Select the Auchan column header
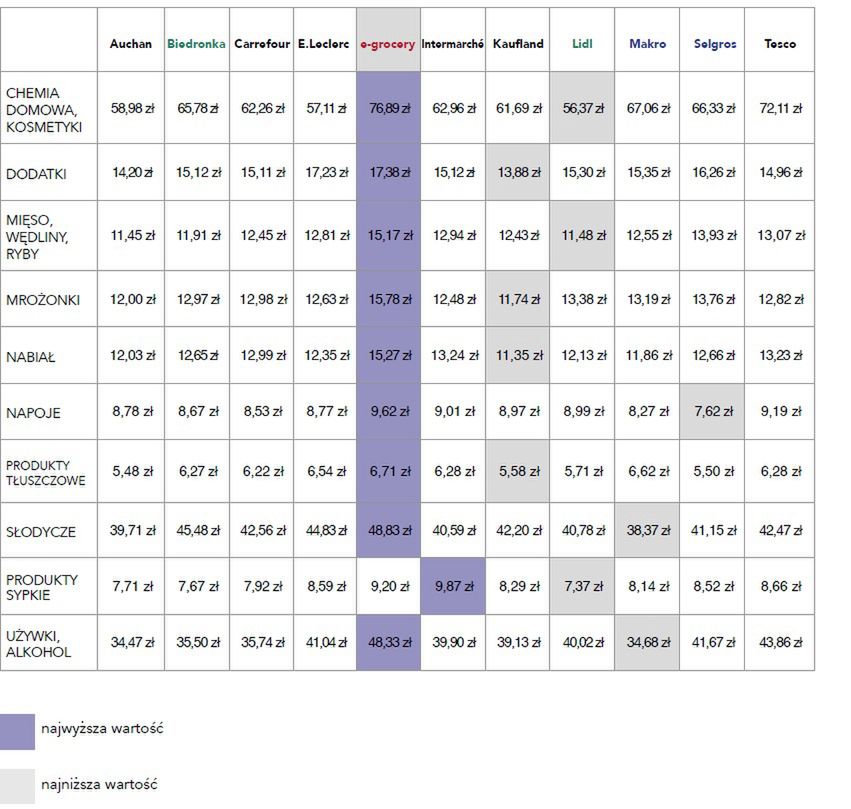851x809 pixels. point(131,40)
